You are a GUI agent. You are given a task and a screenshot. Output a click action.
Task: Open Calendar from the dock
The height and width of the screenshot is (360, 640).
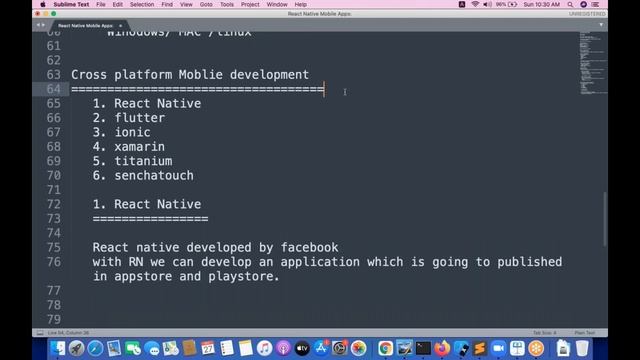click(208, 348)
